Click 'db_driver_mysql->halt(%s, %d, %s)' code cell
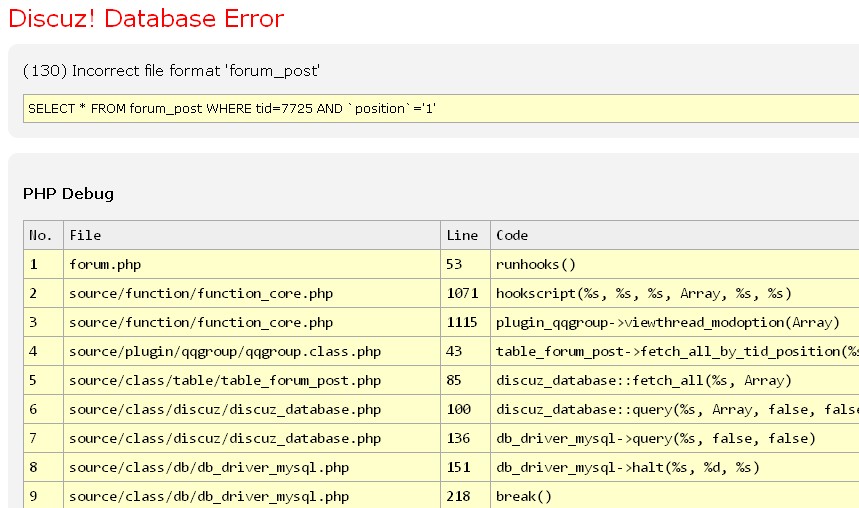The image size is (859, 508). point(675,467)
